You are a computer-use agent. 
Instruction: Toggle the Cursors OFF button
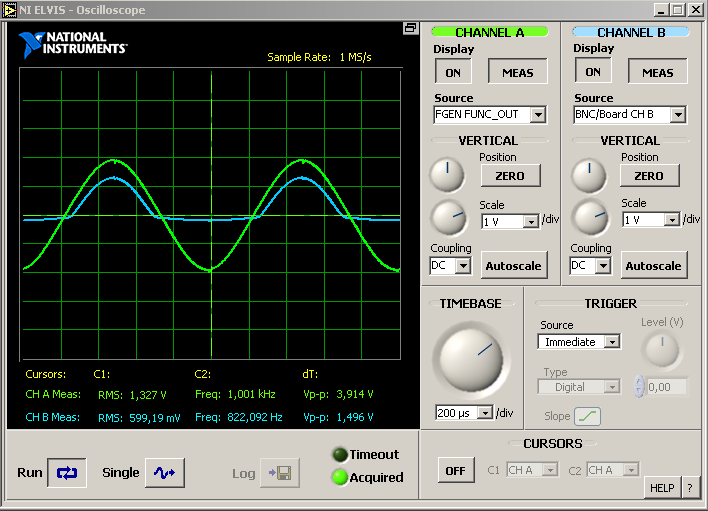click(x=456, y=470)
